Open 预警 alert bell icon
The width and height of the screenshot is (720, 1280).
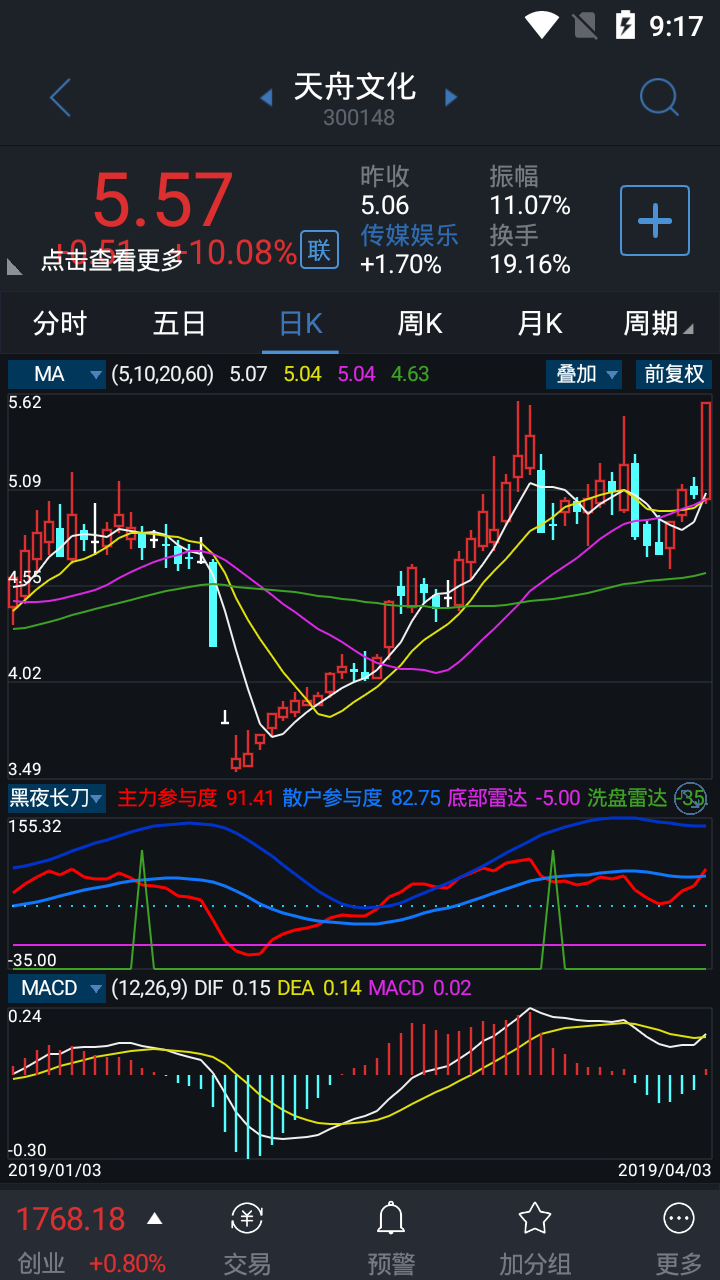(391, 1219)
